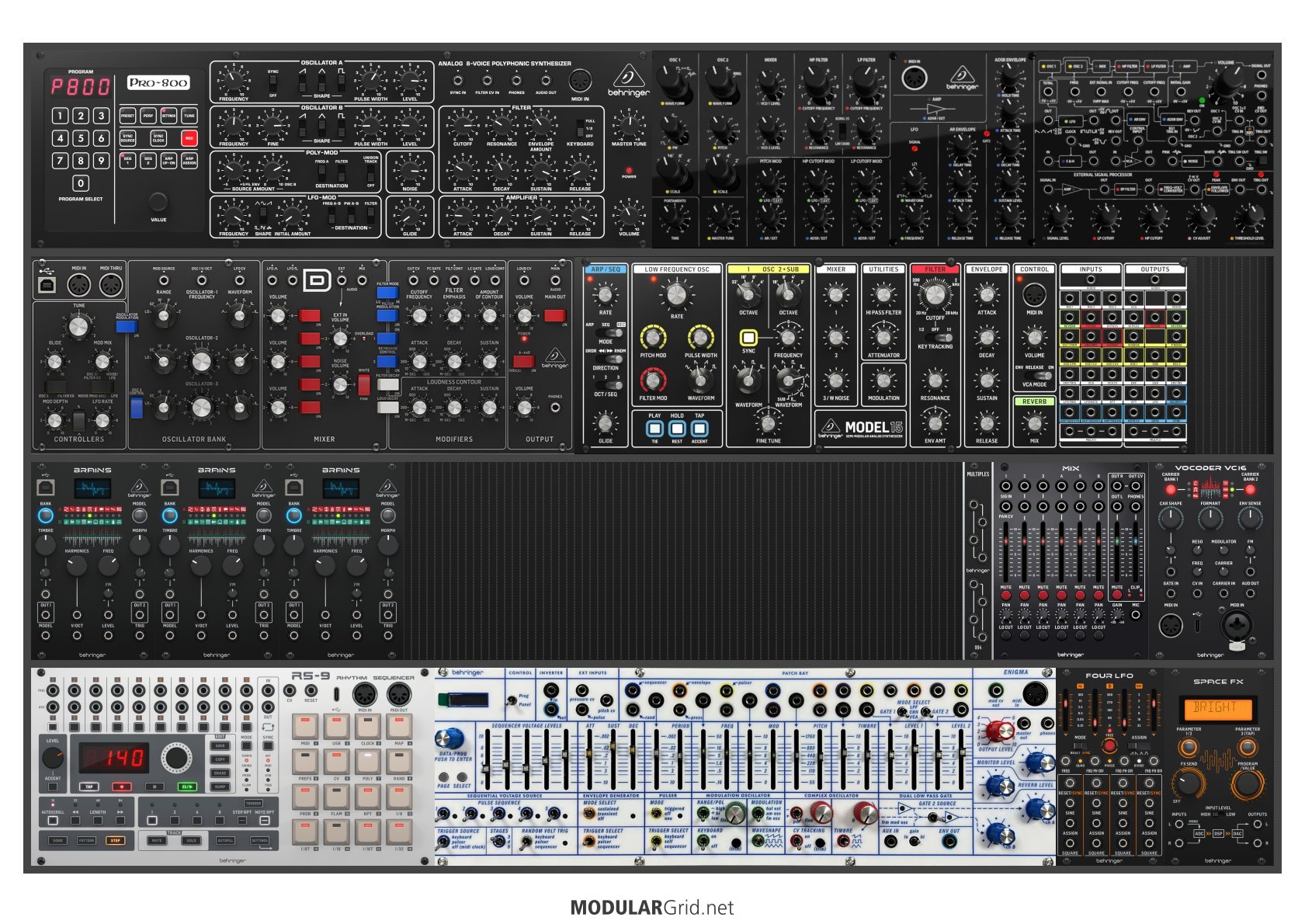The image size is (1305, 924).
Task: Toggle the RS-9 AUTOSCROLL button
Action: pos(53,820)
